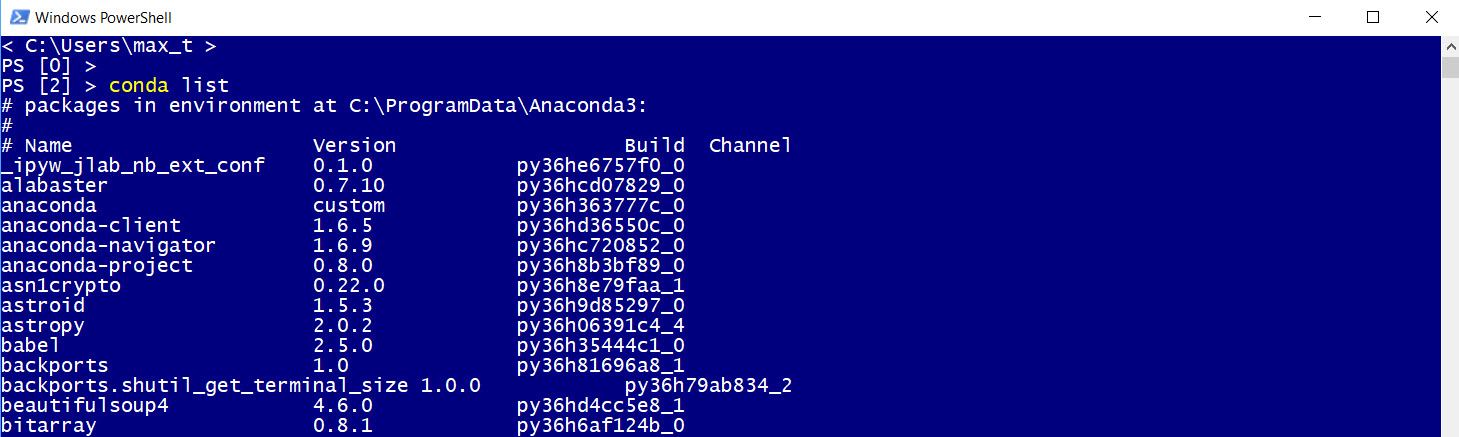Click the Version column header
The width and height of the screenshot is (1459, 437).
pos(354,145)
